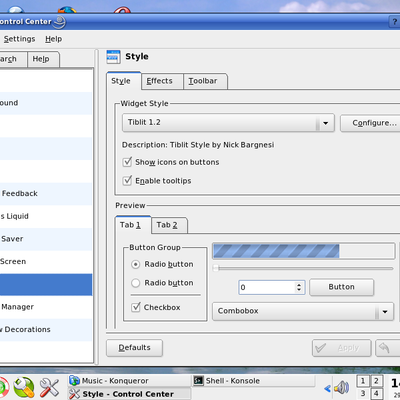Switch to virtual desktop 2
The image size is (400, 400).
point(376,381)
